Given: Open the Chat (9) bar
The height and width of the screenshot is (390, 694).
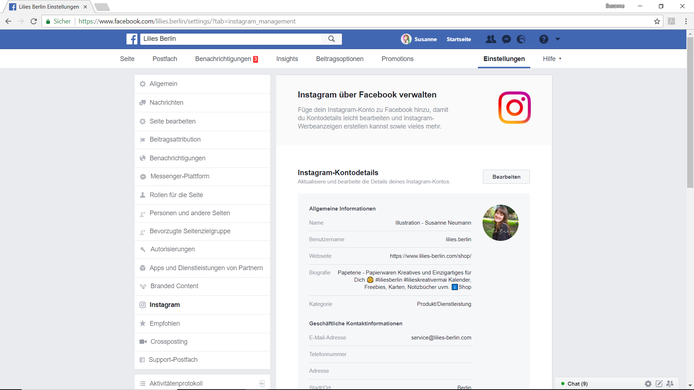Looking at the screenshot, I should [x=578, y=384].
